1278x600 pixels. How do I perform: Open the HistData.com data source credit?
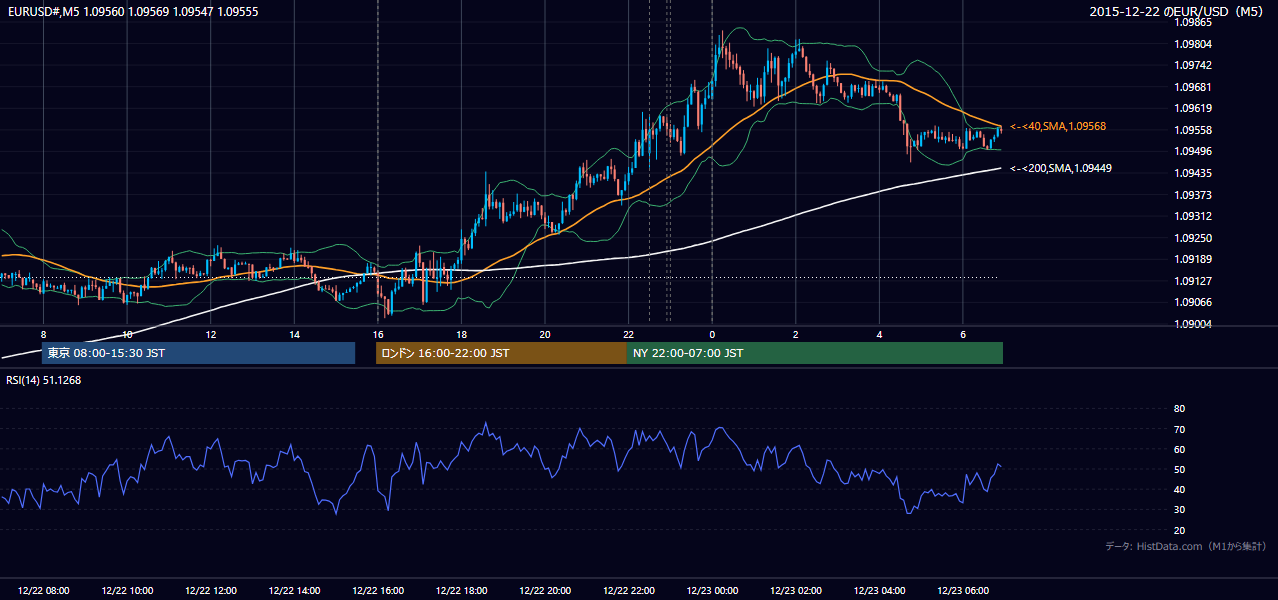[1186, 546]
